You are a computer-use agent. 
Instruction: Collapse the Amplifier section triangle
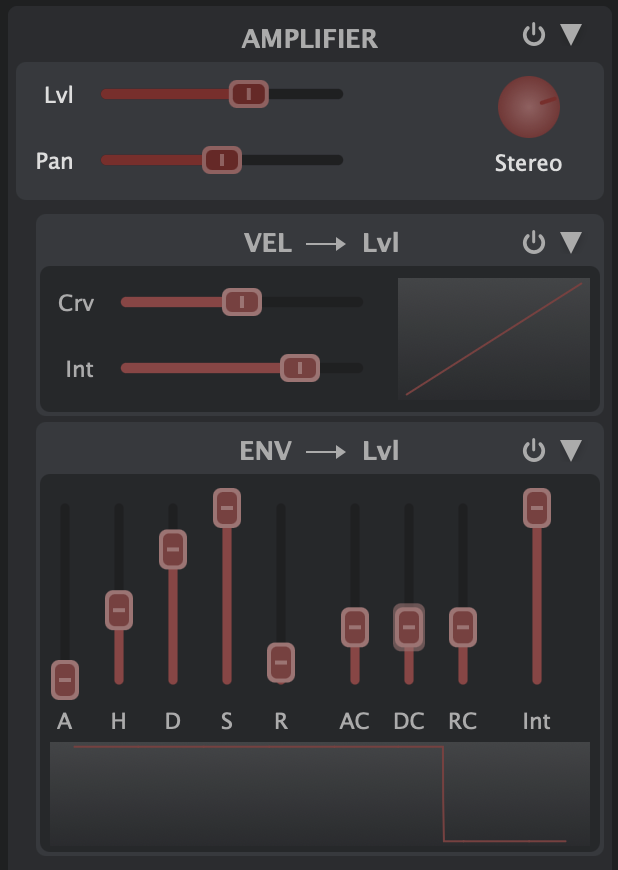[x=570, y=36]
